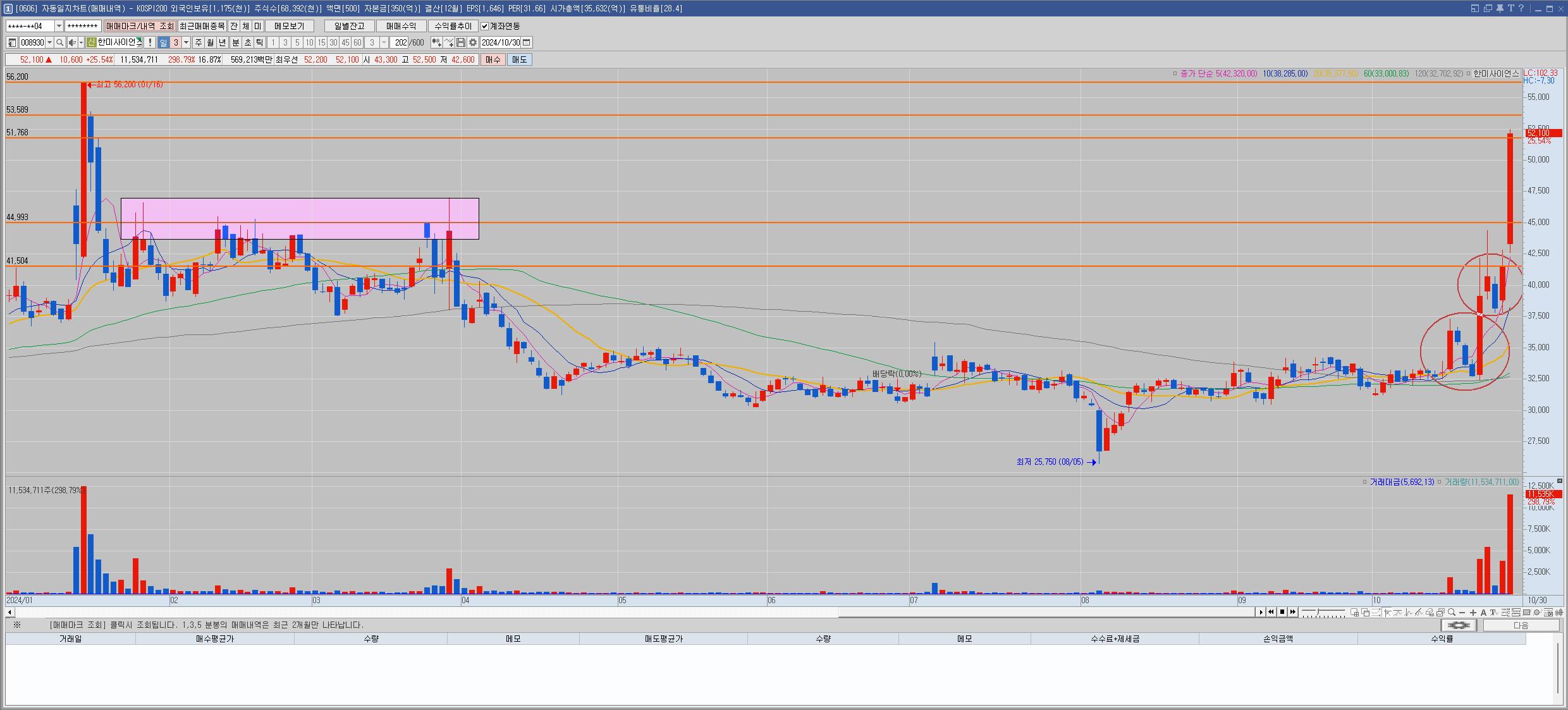Expand the dropdown next to period 3

186,42
